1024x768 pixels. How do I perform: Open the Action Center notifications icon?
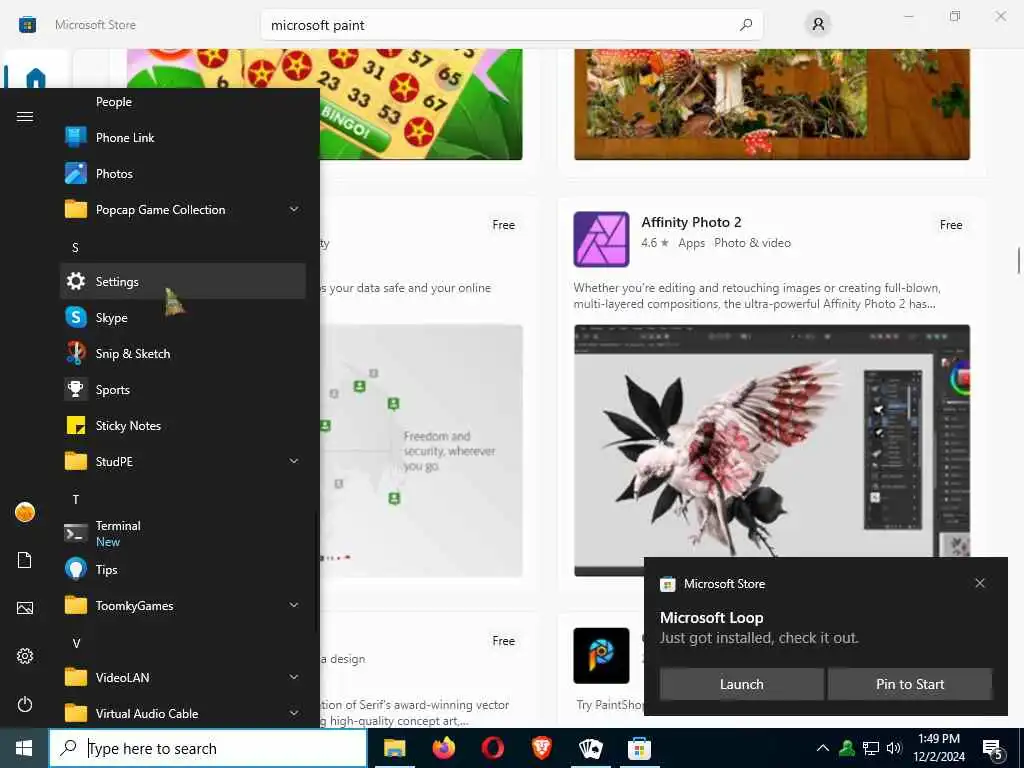(993, 749)
